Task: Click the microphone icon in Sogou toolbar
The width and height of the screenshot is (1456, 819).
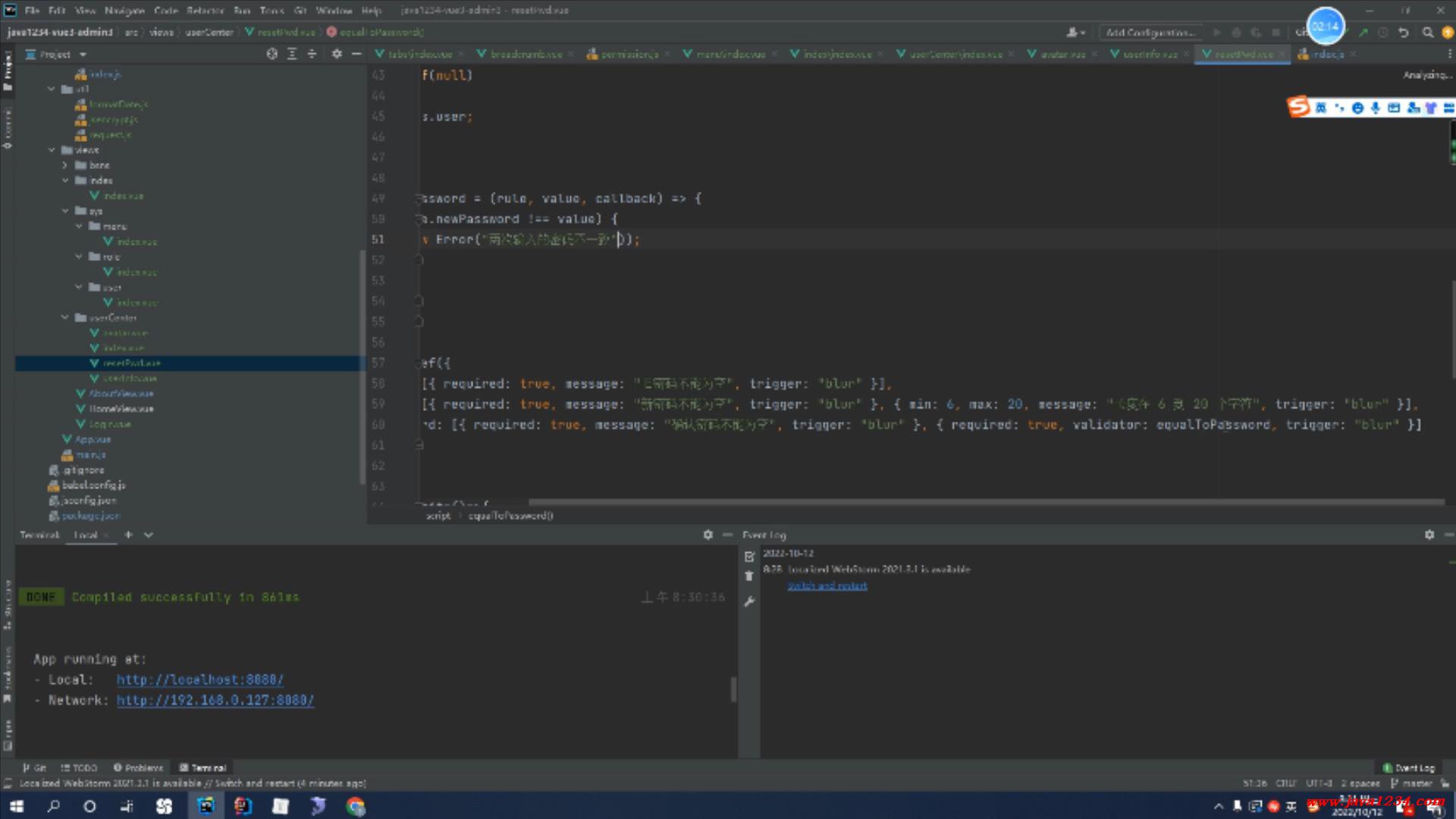Action: tap(1375, 108)
